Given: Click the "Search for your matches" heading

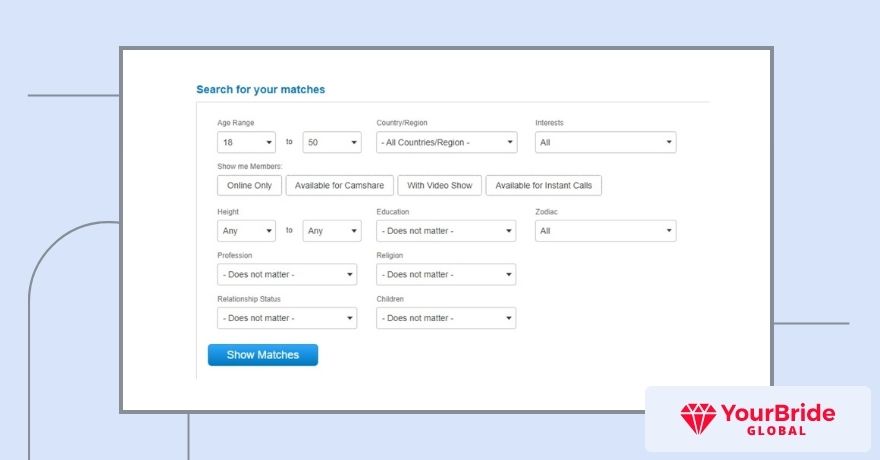Looking at the screenshot, I should 260,90.
